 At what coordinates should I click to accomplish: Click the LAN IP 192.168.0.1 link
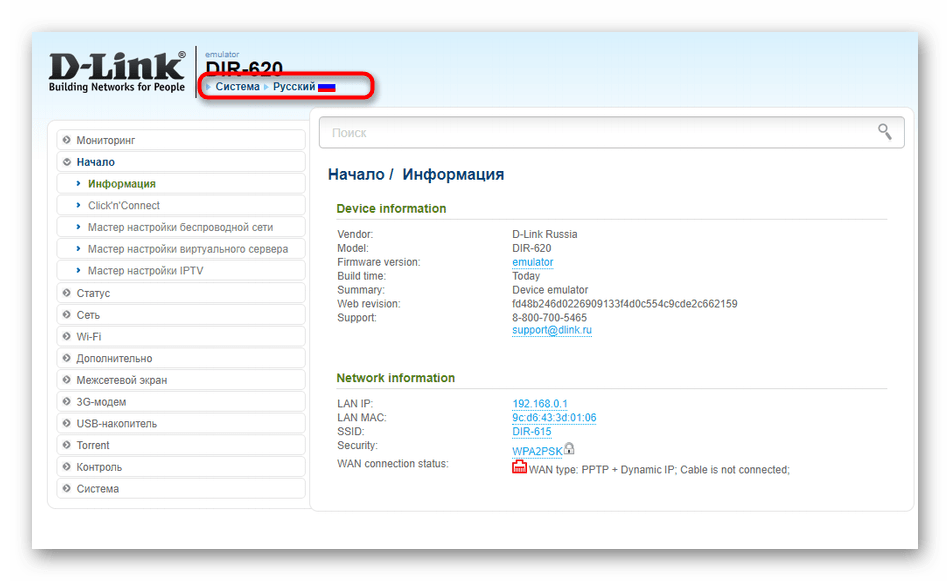pyautogui.click(x=540, y=403)
